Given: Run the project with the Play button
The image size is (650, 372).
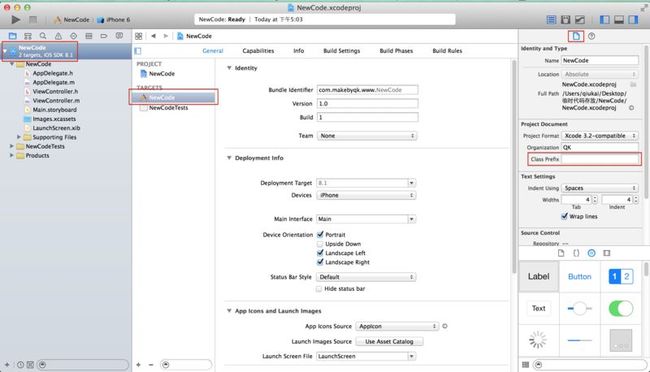Looking at the screenshot, I should (15, 19).
